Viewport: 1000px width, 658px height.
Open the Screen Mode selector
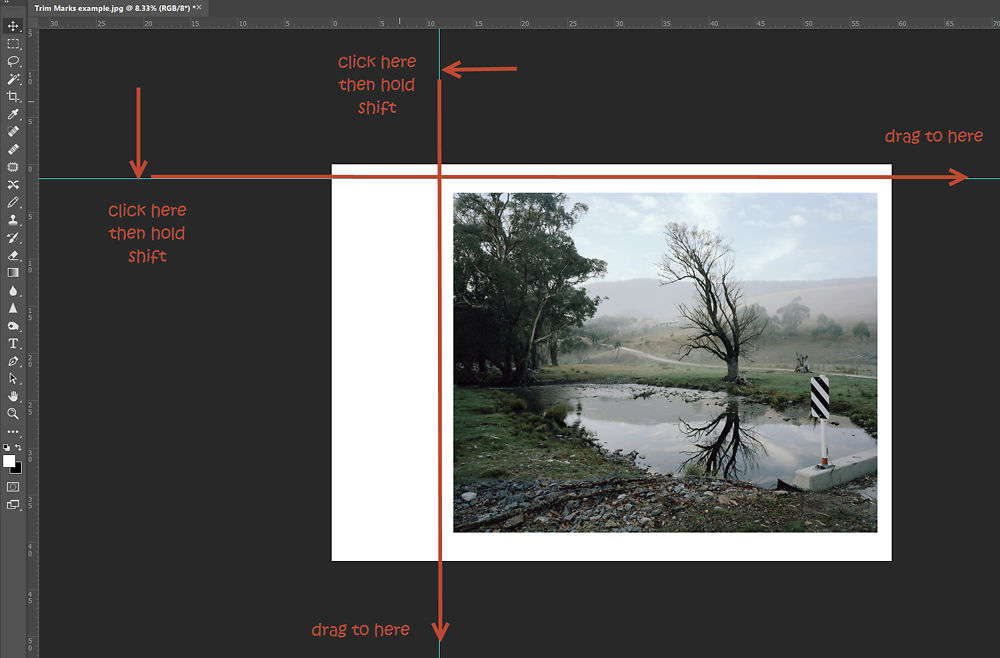tap(13, 505)
